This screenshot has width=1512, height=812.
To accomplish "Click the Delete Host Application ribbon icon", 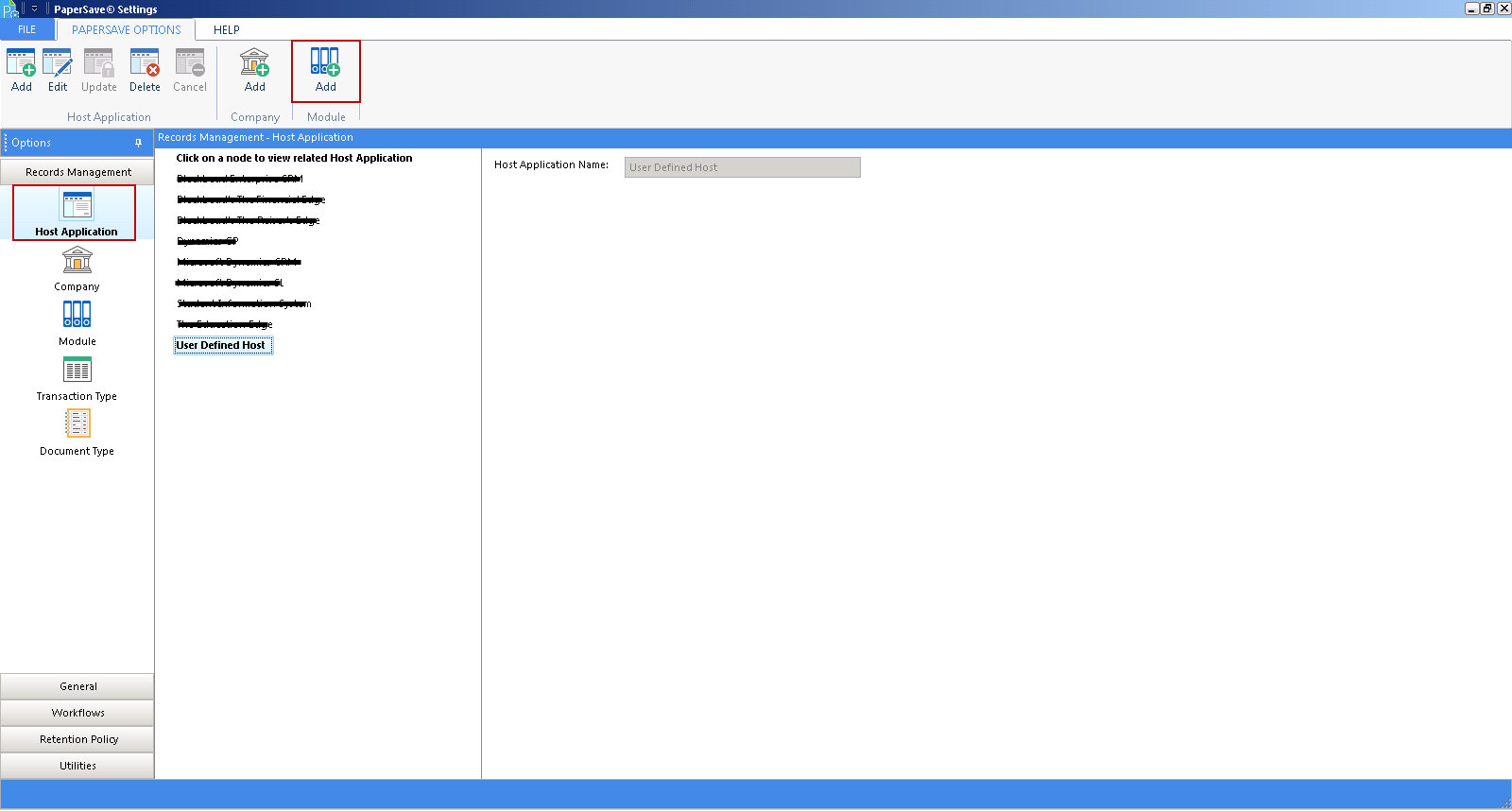I will point(145,71).
